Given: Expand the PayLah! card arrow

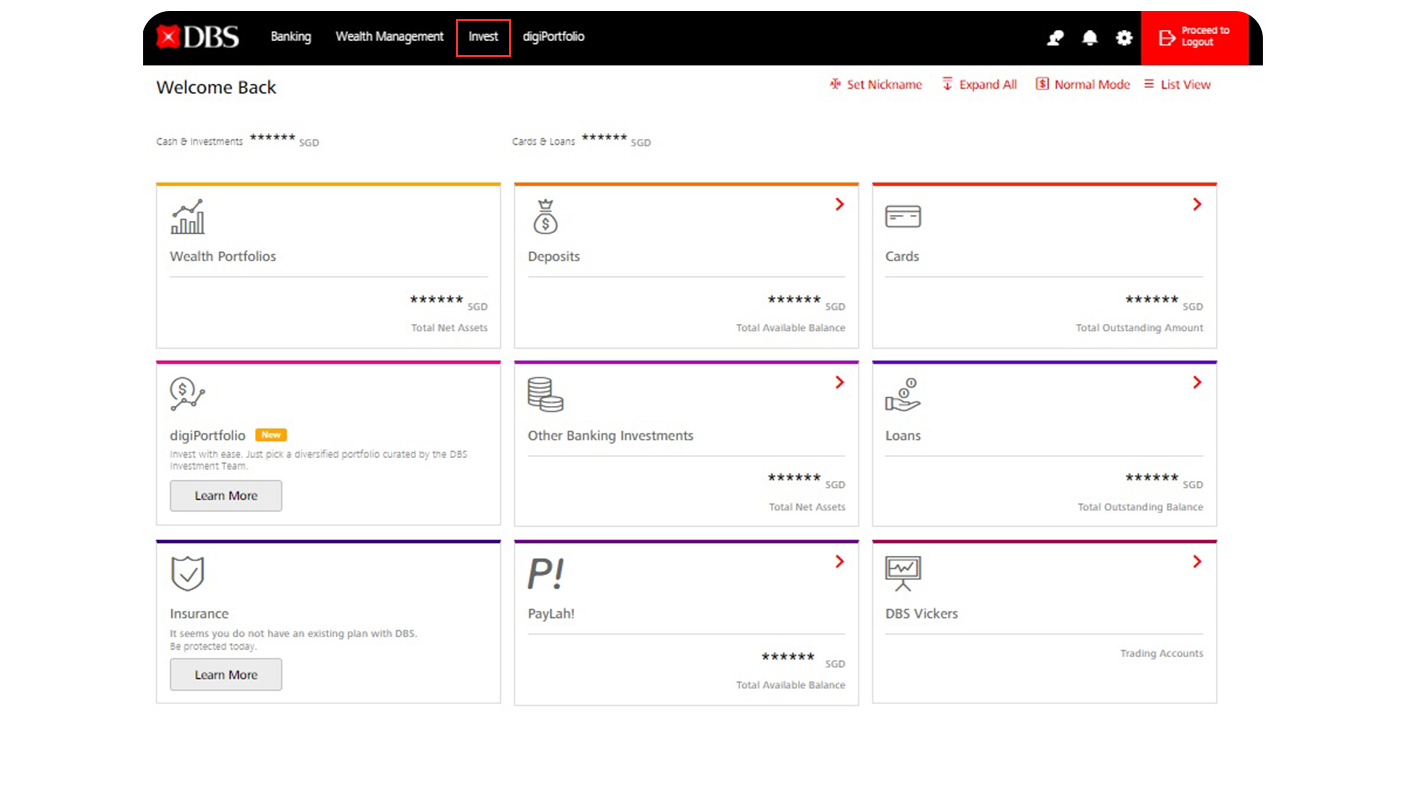Looking at the screenshot, I should 839,562.
